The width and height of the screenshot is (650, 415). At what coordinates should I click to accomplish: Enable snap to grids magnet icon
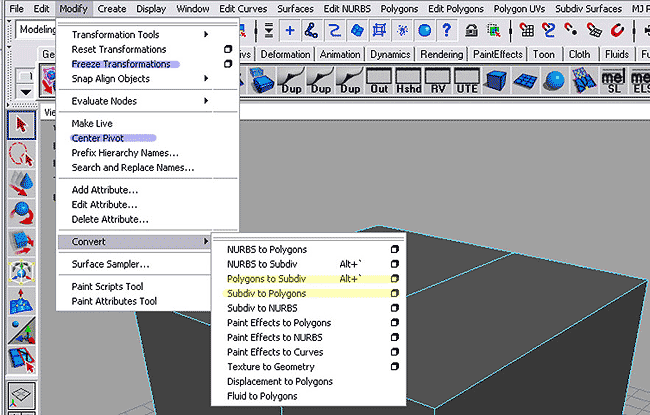pyautogui.click(x=527, y=30)
